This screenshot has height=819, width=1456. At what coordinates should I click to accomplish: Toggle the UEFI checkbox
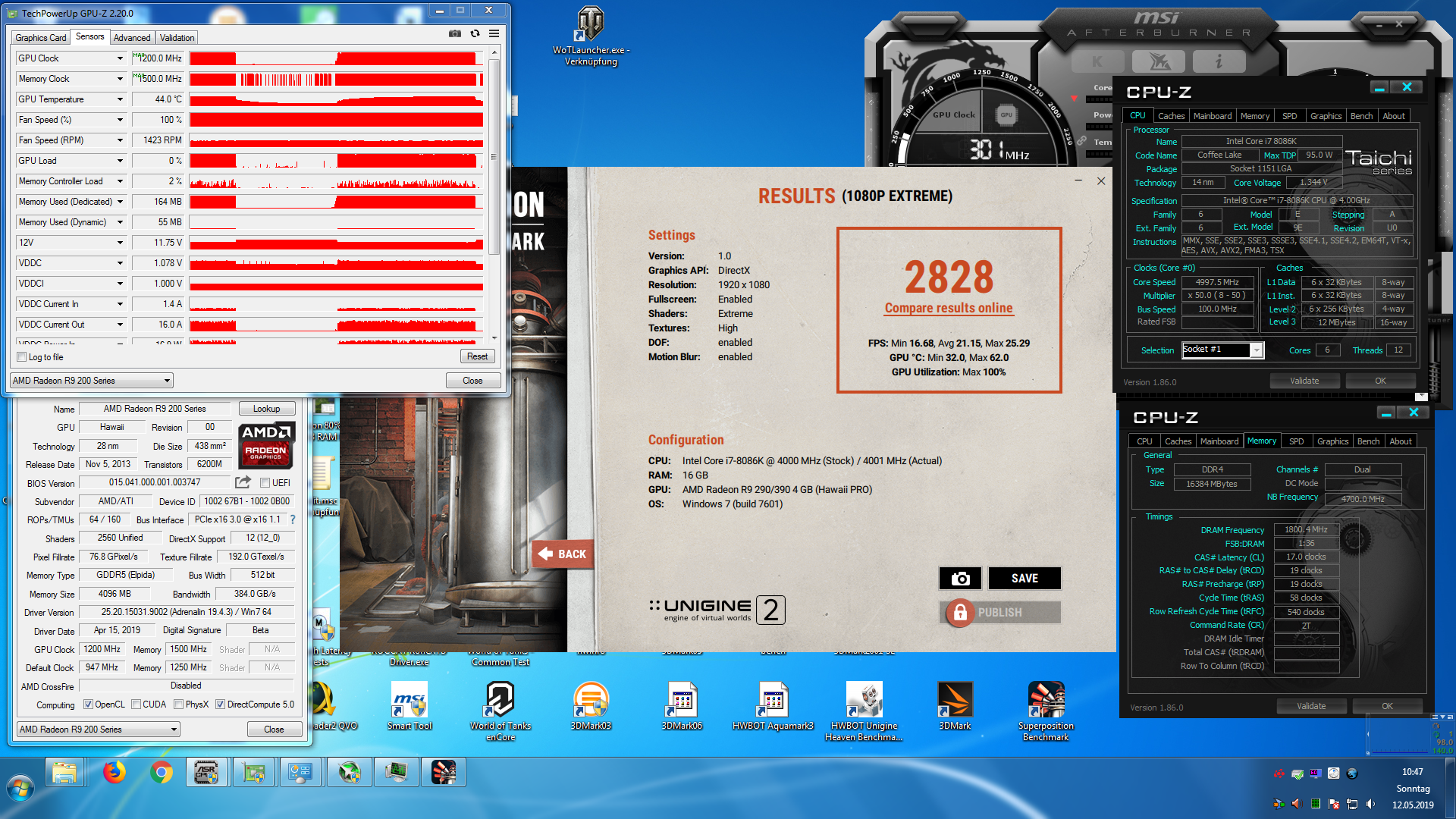coord(265,482)
